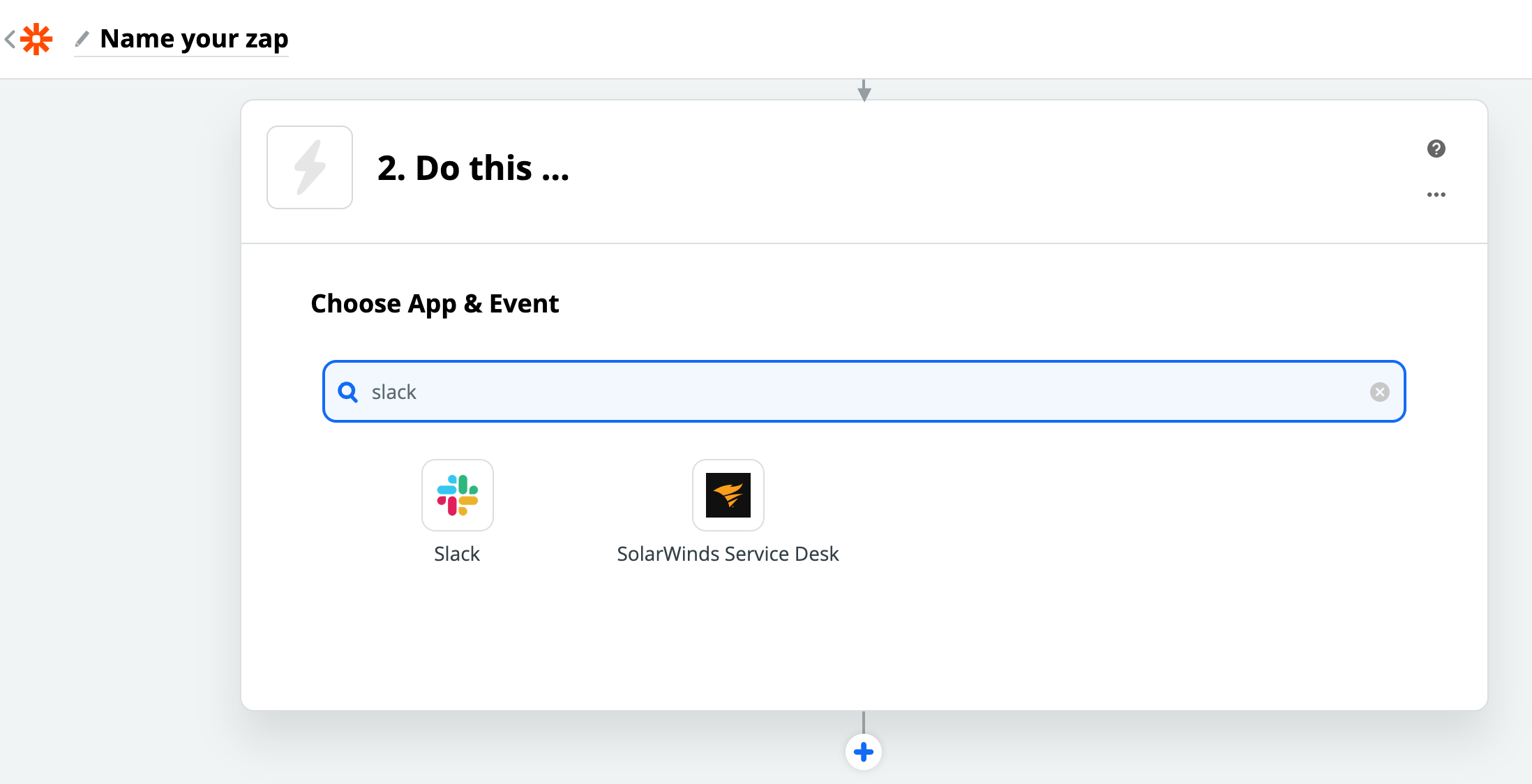The height and width of the screenshot is (784, 1532).
Task: Focus the app search field containing "slack"
Action: pyautogui.click(x=837, y=392)
